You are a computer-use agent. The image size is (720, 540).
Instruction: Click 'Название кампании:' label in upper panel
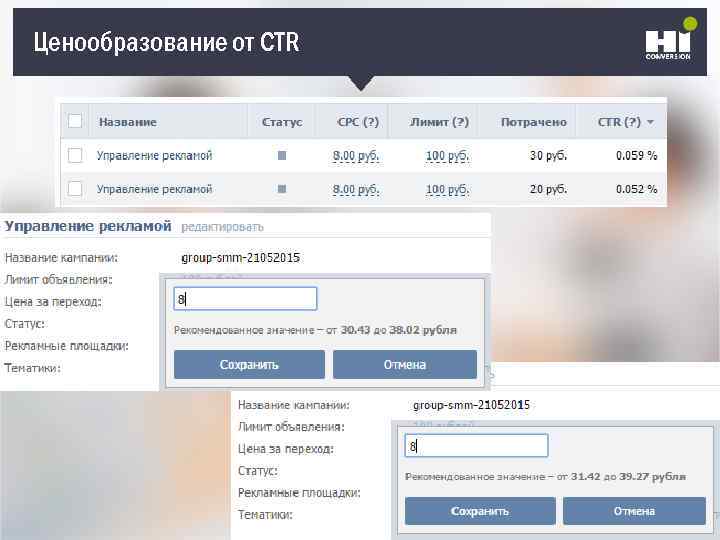(61, 258)
